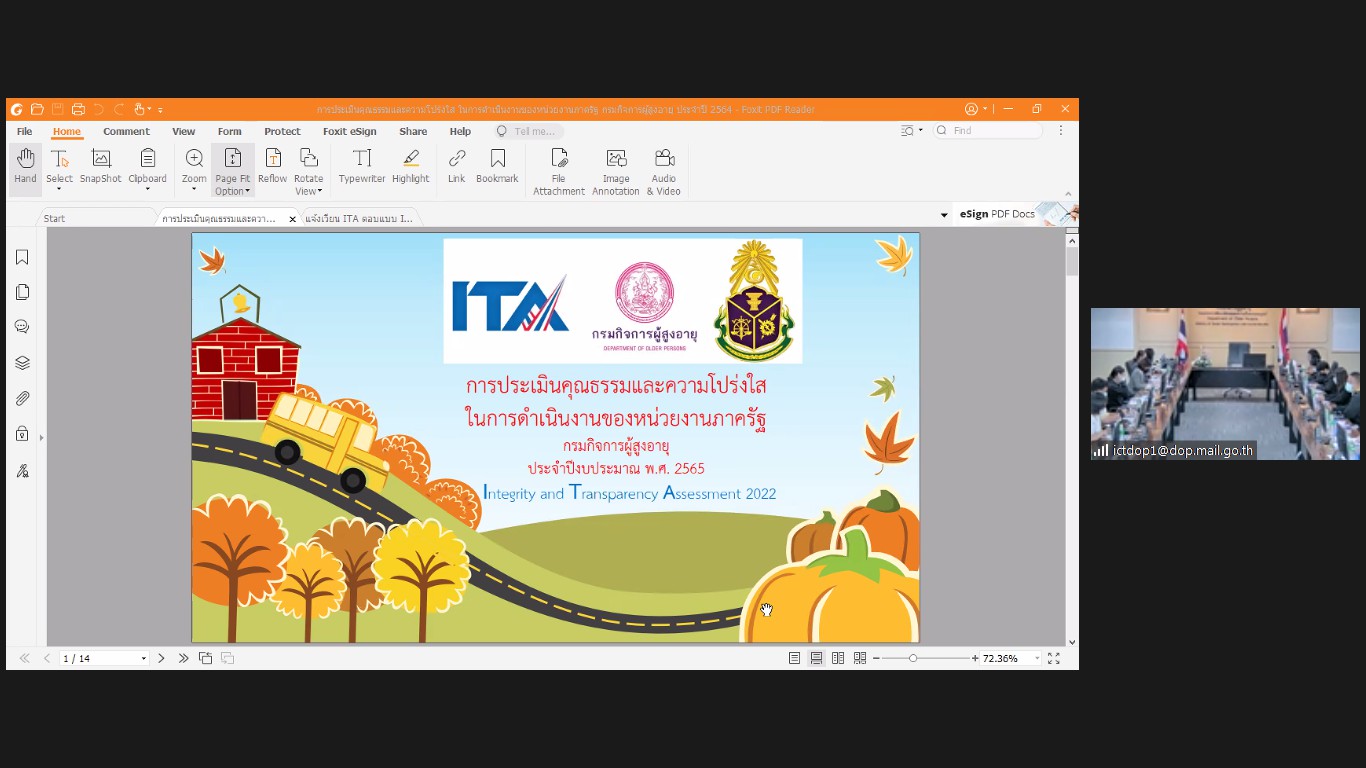Click the Typewriter tool
The width and height of the screenshot is (1366, 768).
(361, 167)
